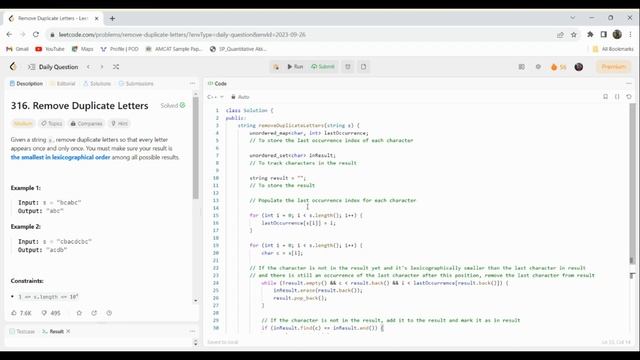This screenshot has height=360, width=640.
Task: Open the notes icon in top toolbar
Action: [x=363, y=67]
